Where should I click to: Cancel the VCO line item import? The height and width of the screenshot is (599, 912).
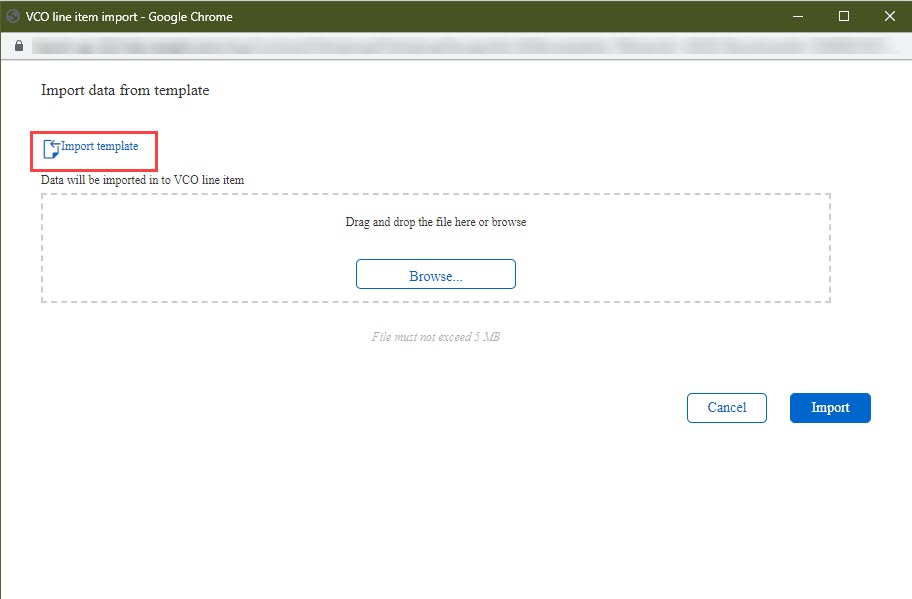tap(726, 408)
